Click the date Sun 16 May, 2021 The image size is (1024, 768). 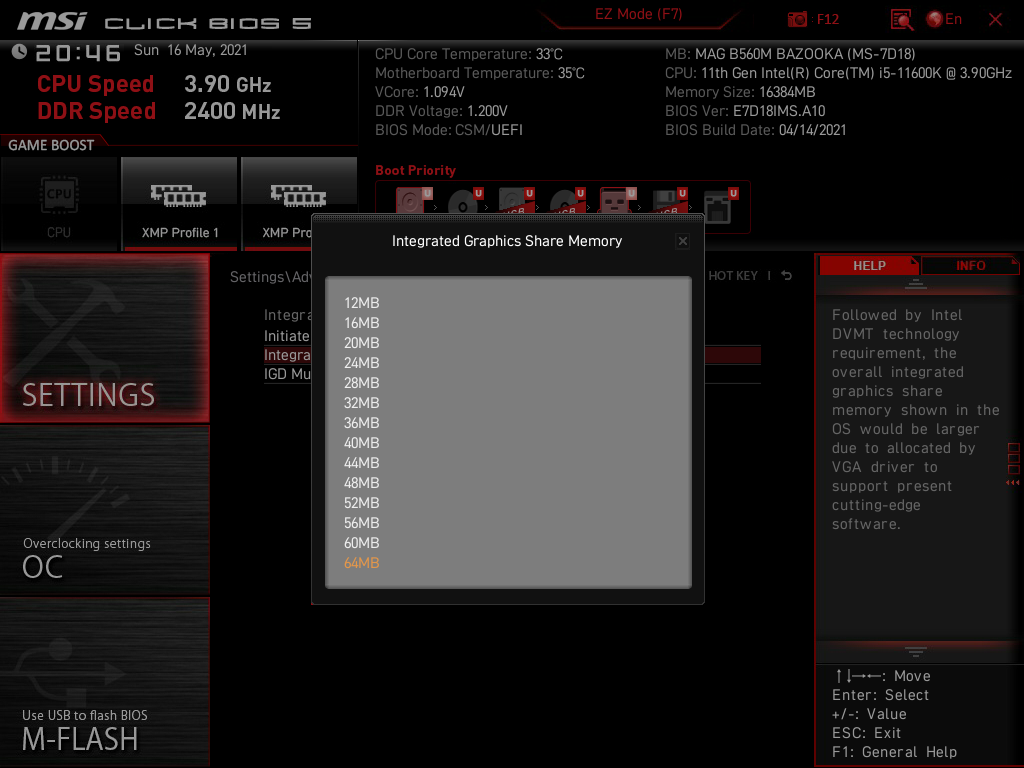tap(191, 50)
